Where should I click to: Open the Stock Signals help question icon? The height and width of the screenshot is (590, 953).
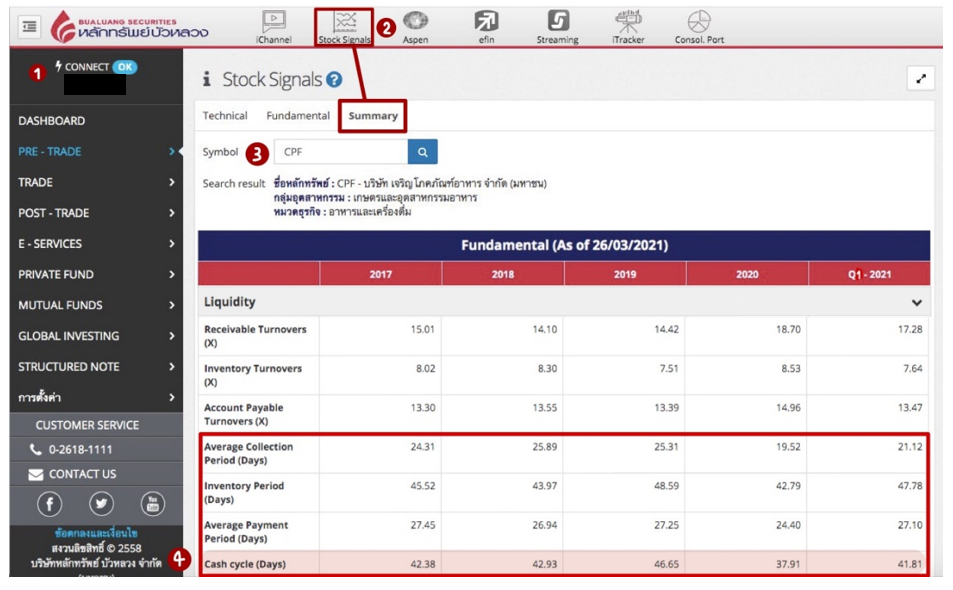[334, 80]
